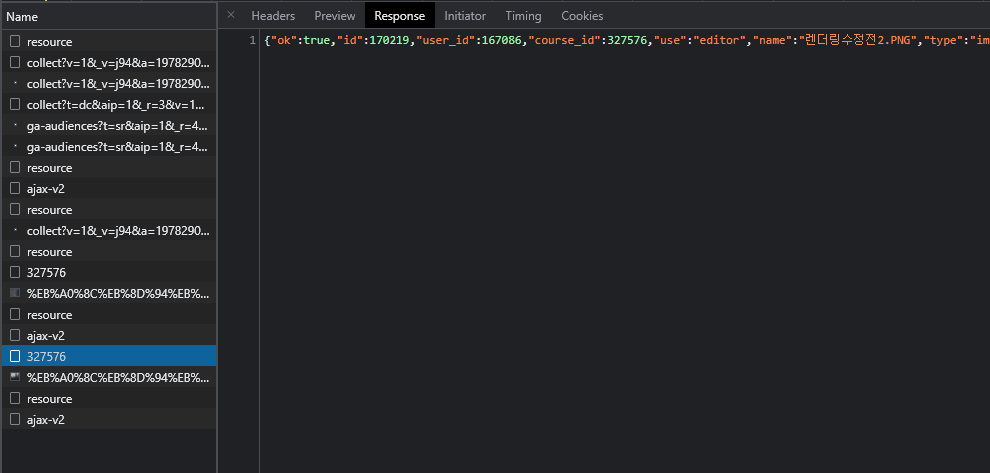Click file icon of topmost resource request
The width and height of the screenshot is (990, 473).
(14, 42)
